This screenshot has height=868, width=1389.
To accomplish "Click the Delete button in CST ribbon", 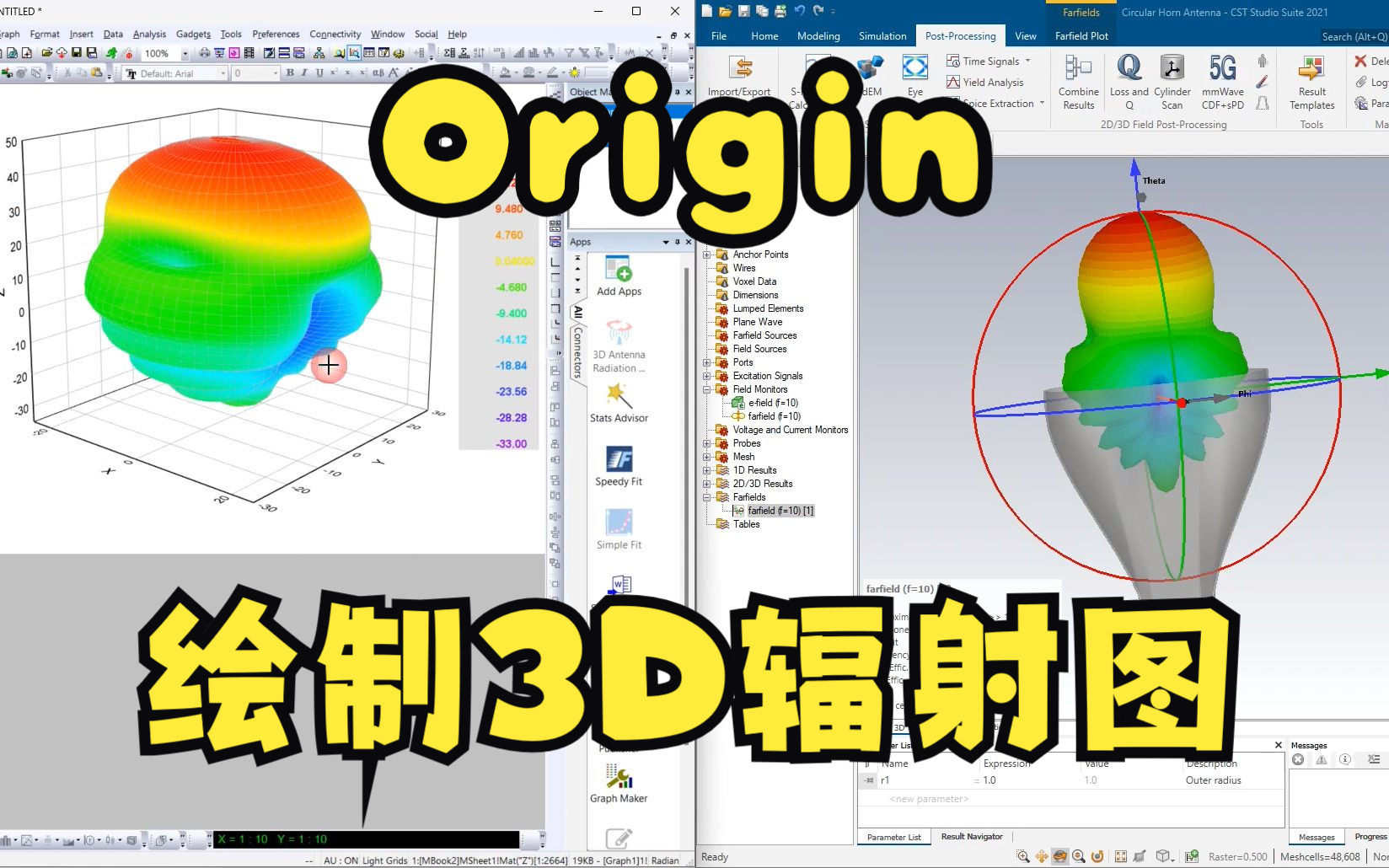I will tap(1370, 62).
